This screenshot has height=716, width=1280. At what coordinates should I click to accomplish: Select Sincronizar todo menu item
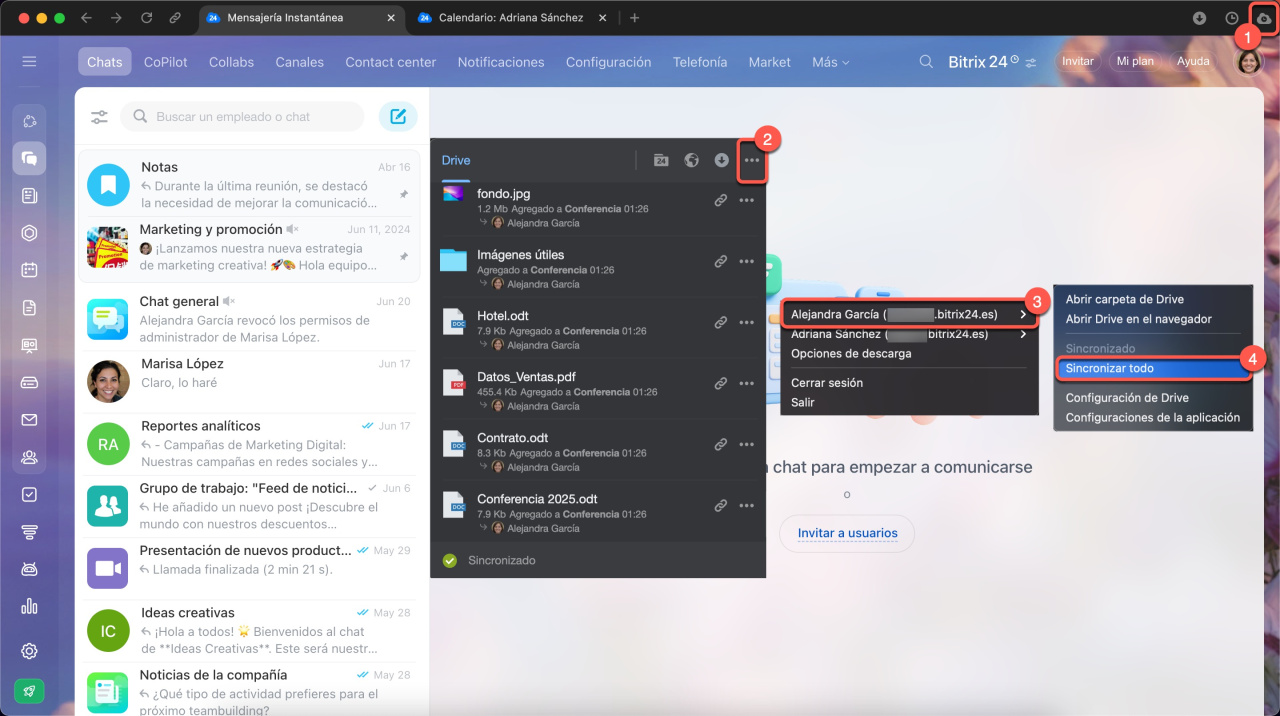[1153, 368]
